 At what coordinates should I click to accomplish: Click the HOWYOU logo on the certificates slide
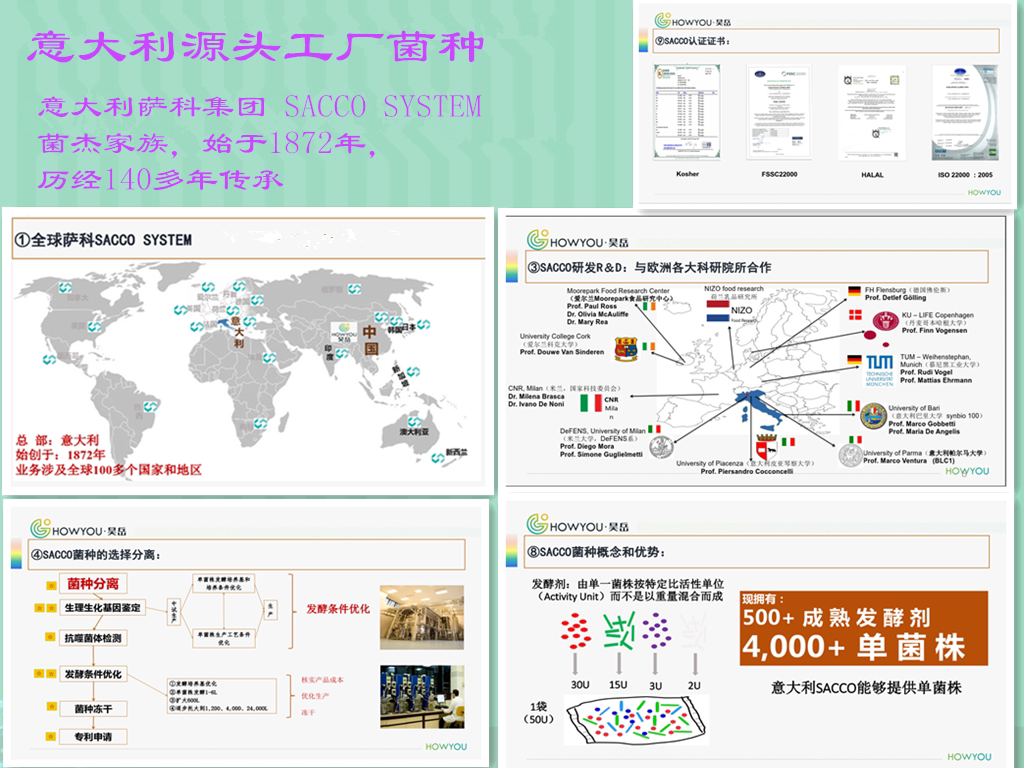tap(692, 21)
